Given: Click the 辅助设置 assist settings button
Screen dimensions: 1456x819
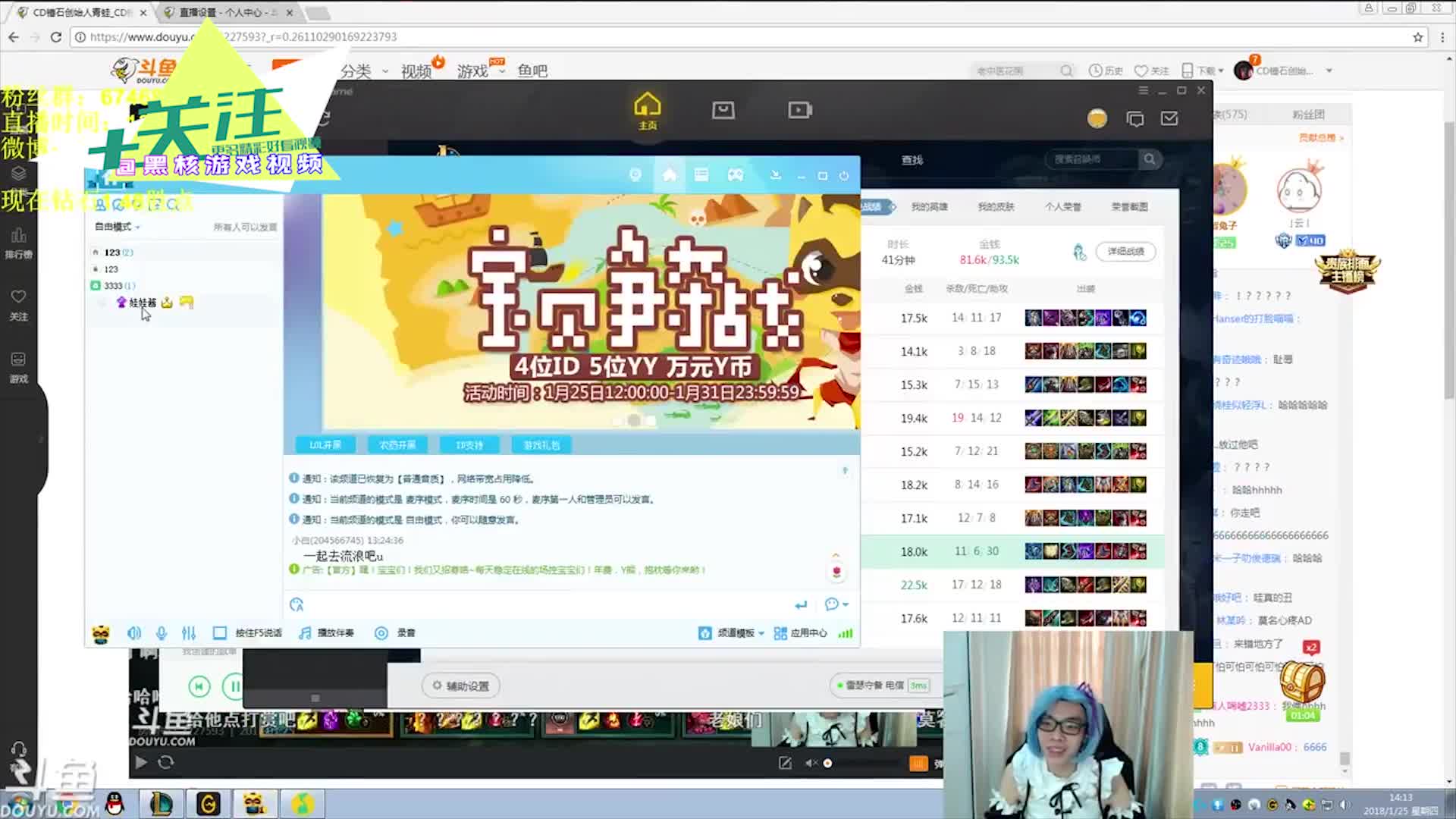Looking at the screenshot, I should click(461, 686).
